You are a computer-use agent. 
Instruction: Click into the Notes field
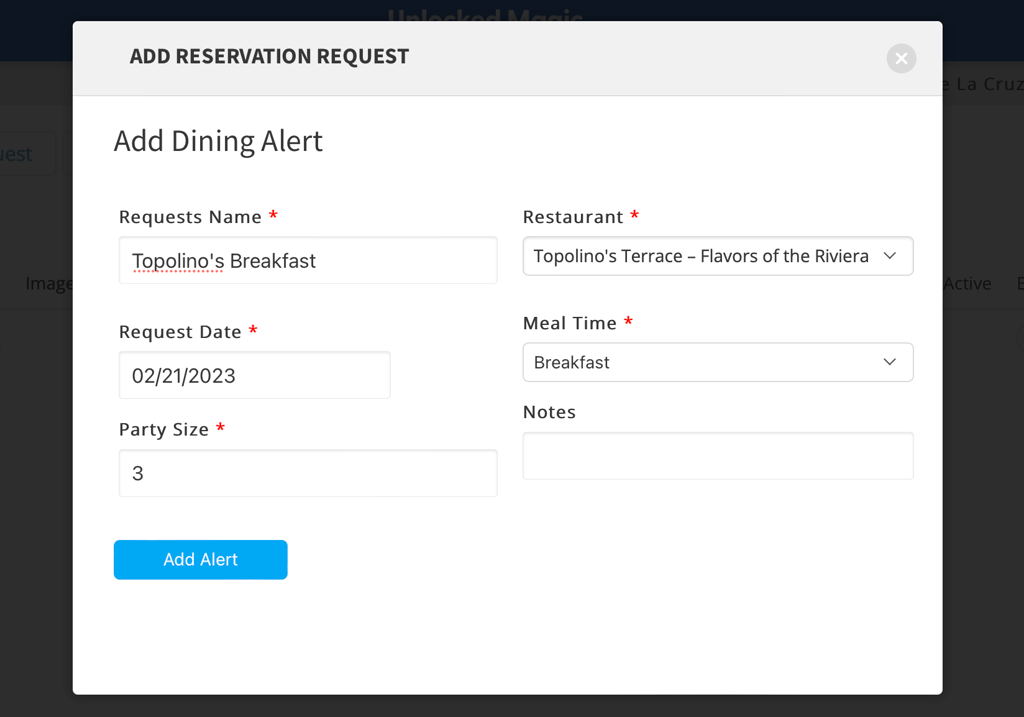click(x=717, y=456)
